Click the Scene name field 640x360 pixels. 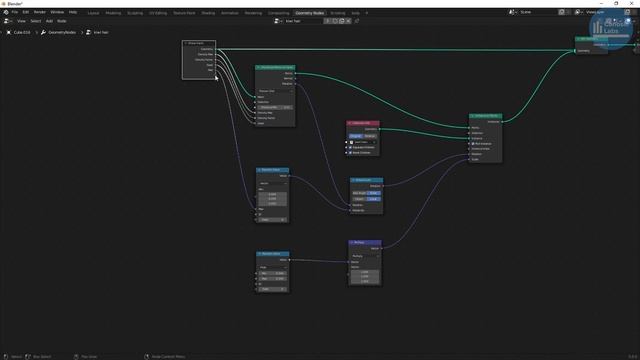(x=538, y=12)
